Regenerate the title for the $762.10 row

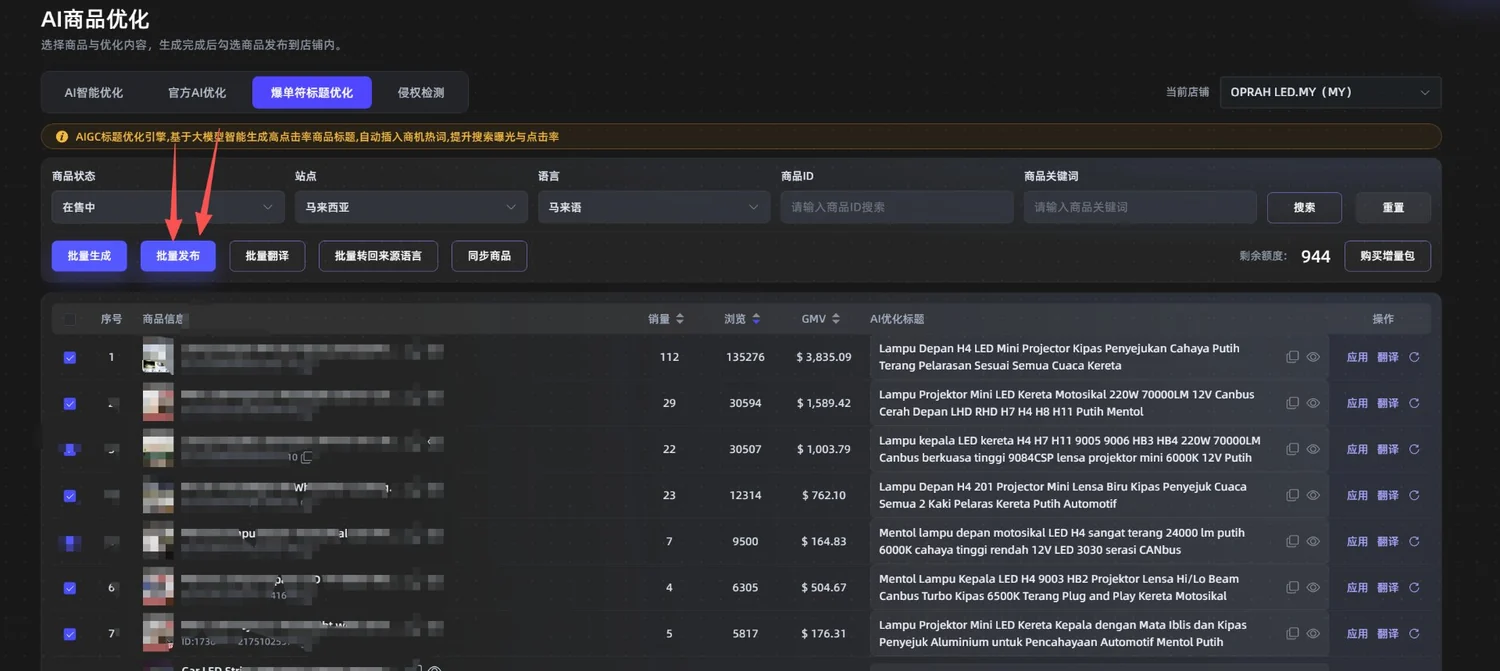1414,495
